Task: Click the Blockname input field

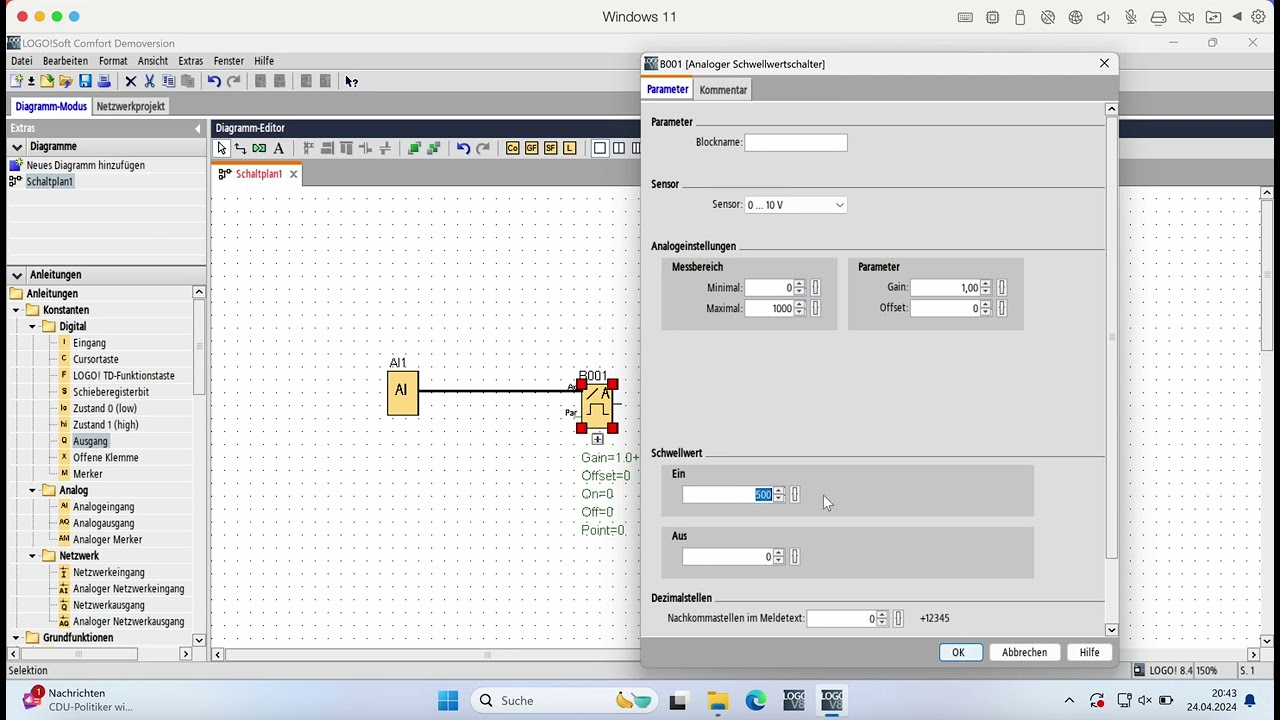Action: (796, 143)
